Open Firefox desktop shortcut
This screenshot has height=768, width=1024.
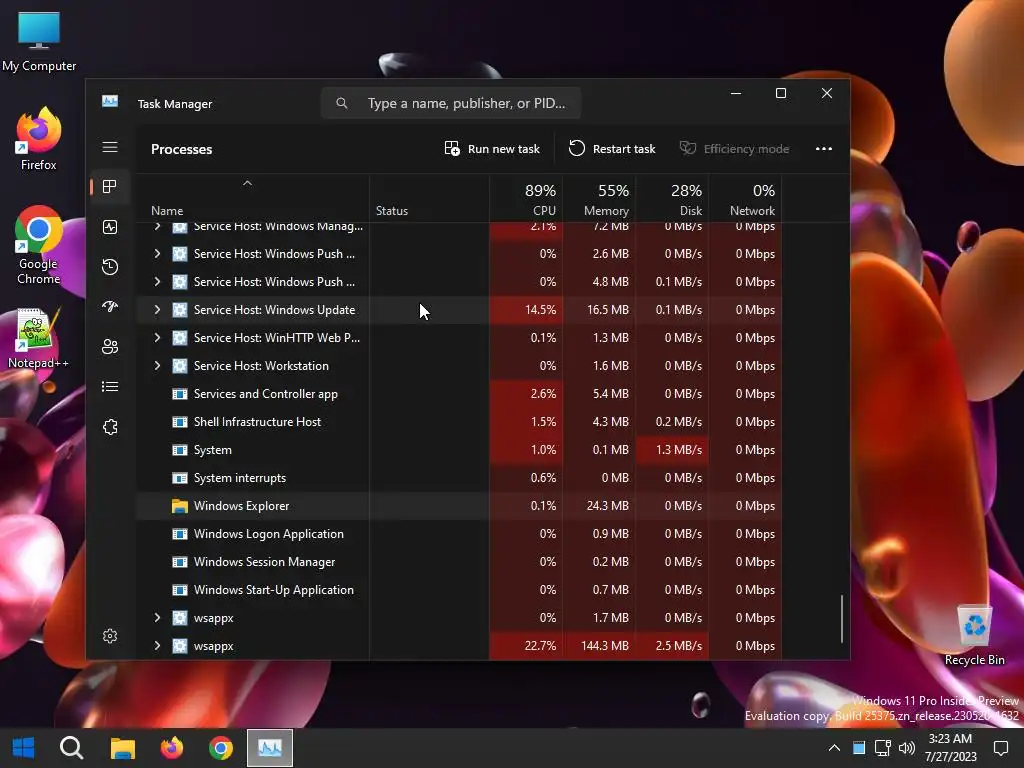(x=39, y=139)
